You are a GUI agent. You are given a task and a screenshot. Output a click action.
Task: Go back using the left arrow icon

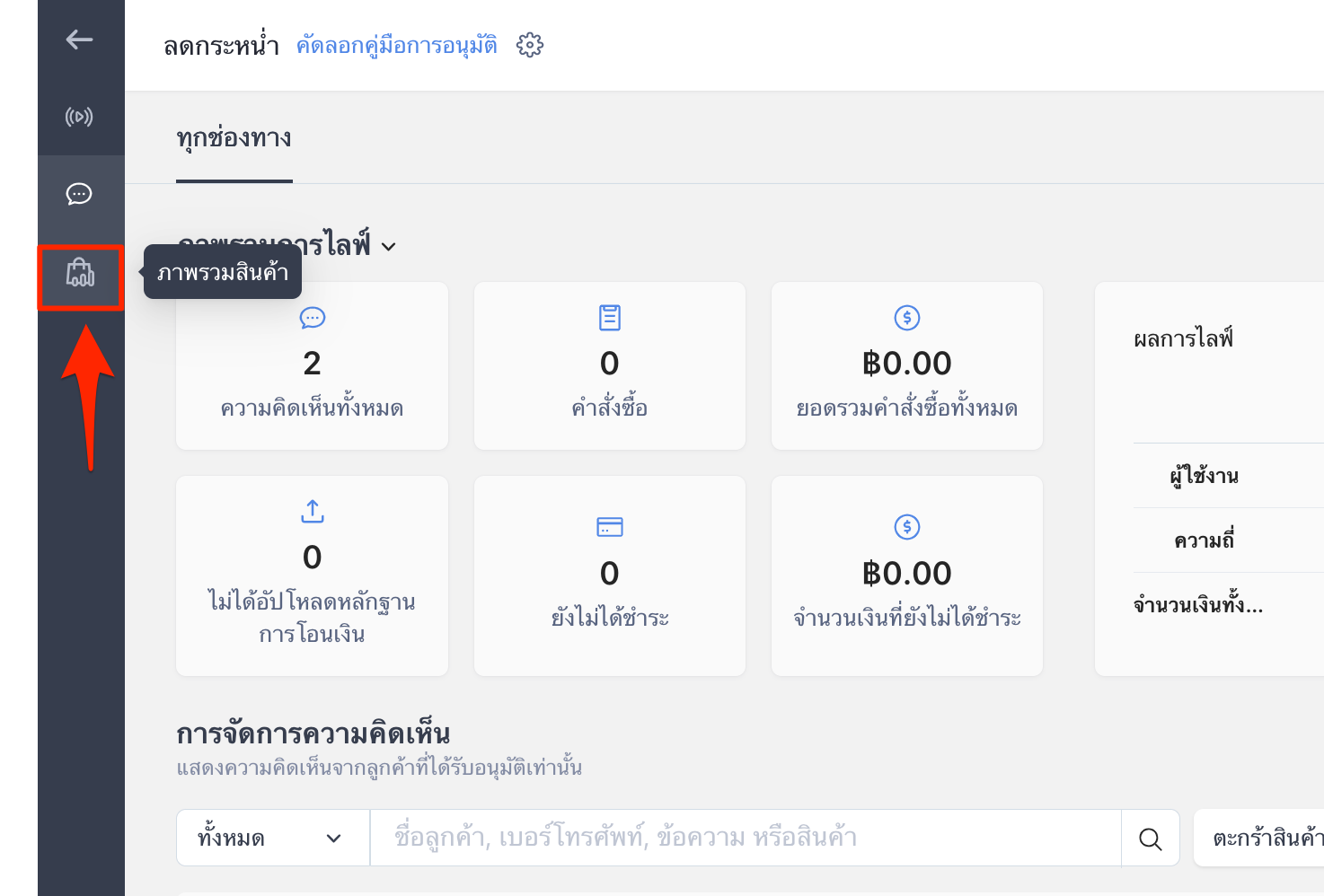point(79,40)
